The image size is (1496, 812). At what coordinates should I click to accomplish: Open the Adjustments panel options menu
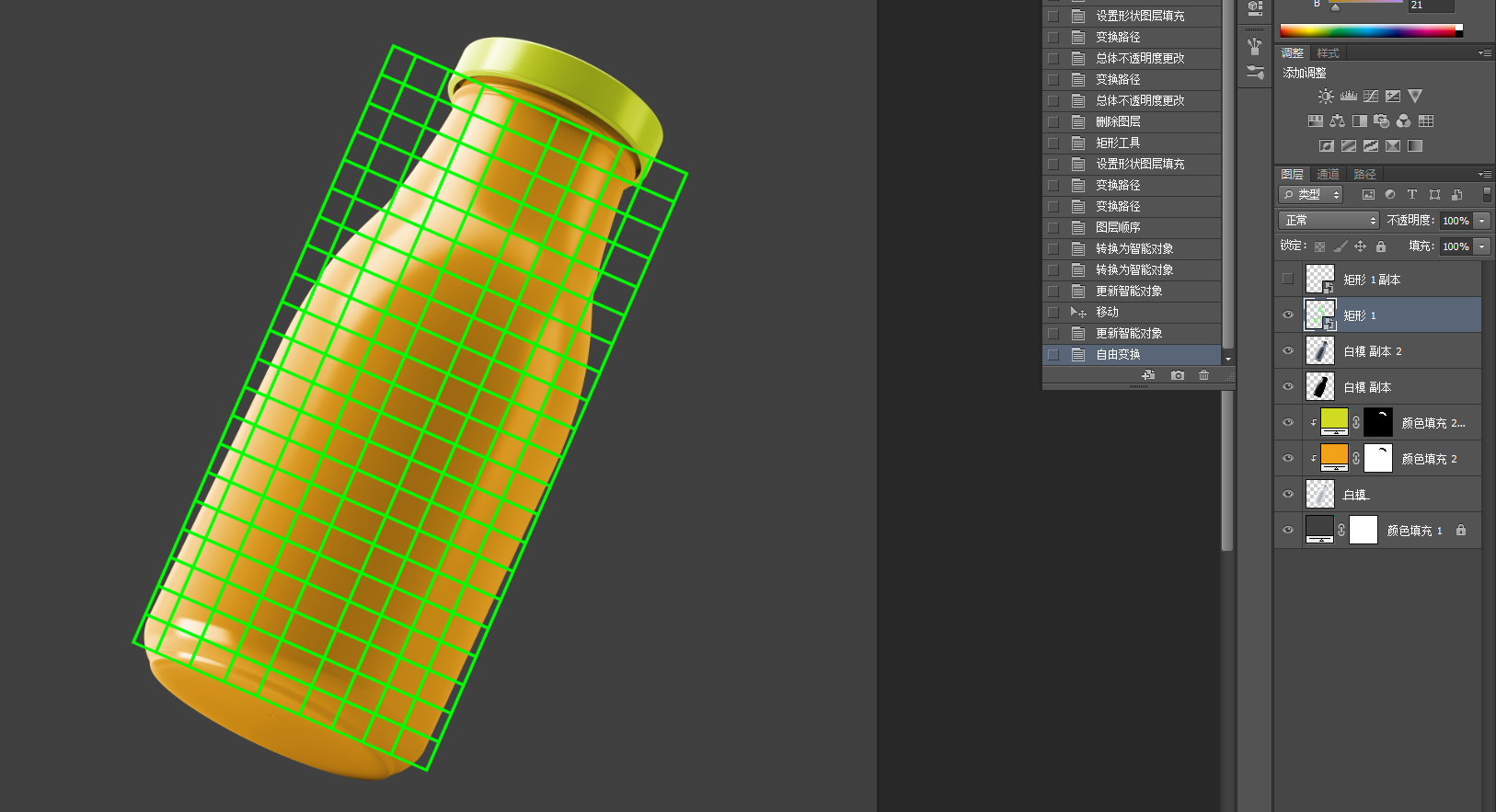(x=1485, y=53)
